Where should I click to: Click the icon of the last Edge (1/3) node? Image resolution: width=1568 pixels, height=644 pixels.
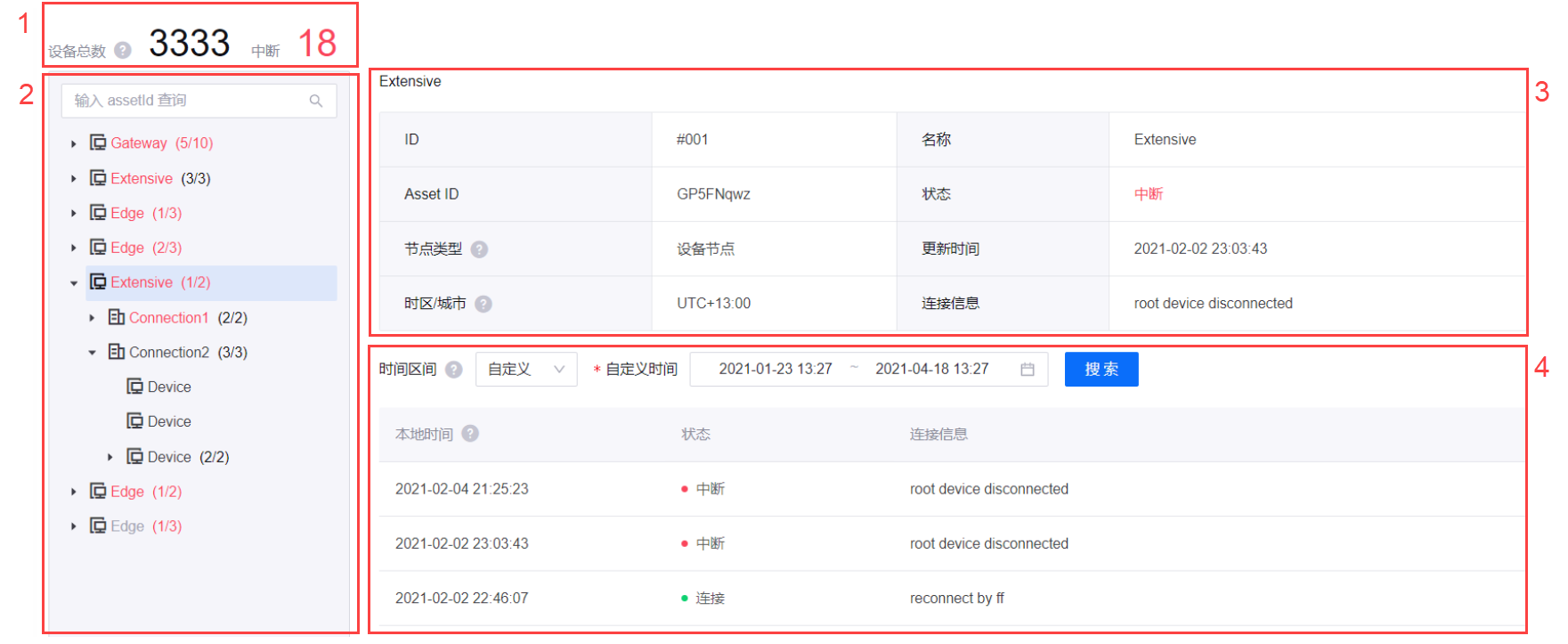(98, 526)
